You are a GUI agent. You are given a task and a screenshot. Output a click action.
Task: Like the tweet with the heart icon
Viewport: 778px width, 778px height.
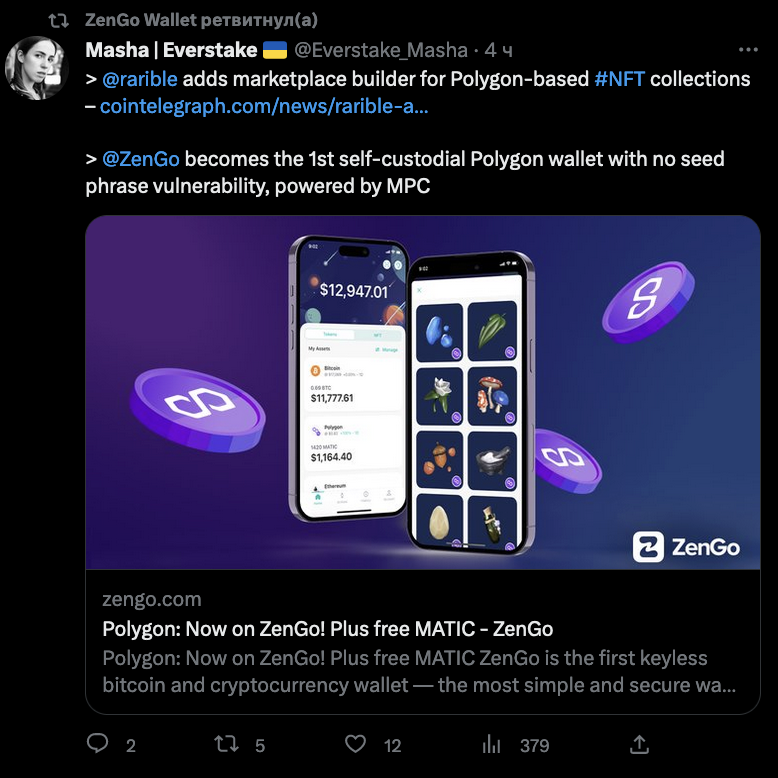[355, 744]
